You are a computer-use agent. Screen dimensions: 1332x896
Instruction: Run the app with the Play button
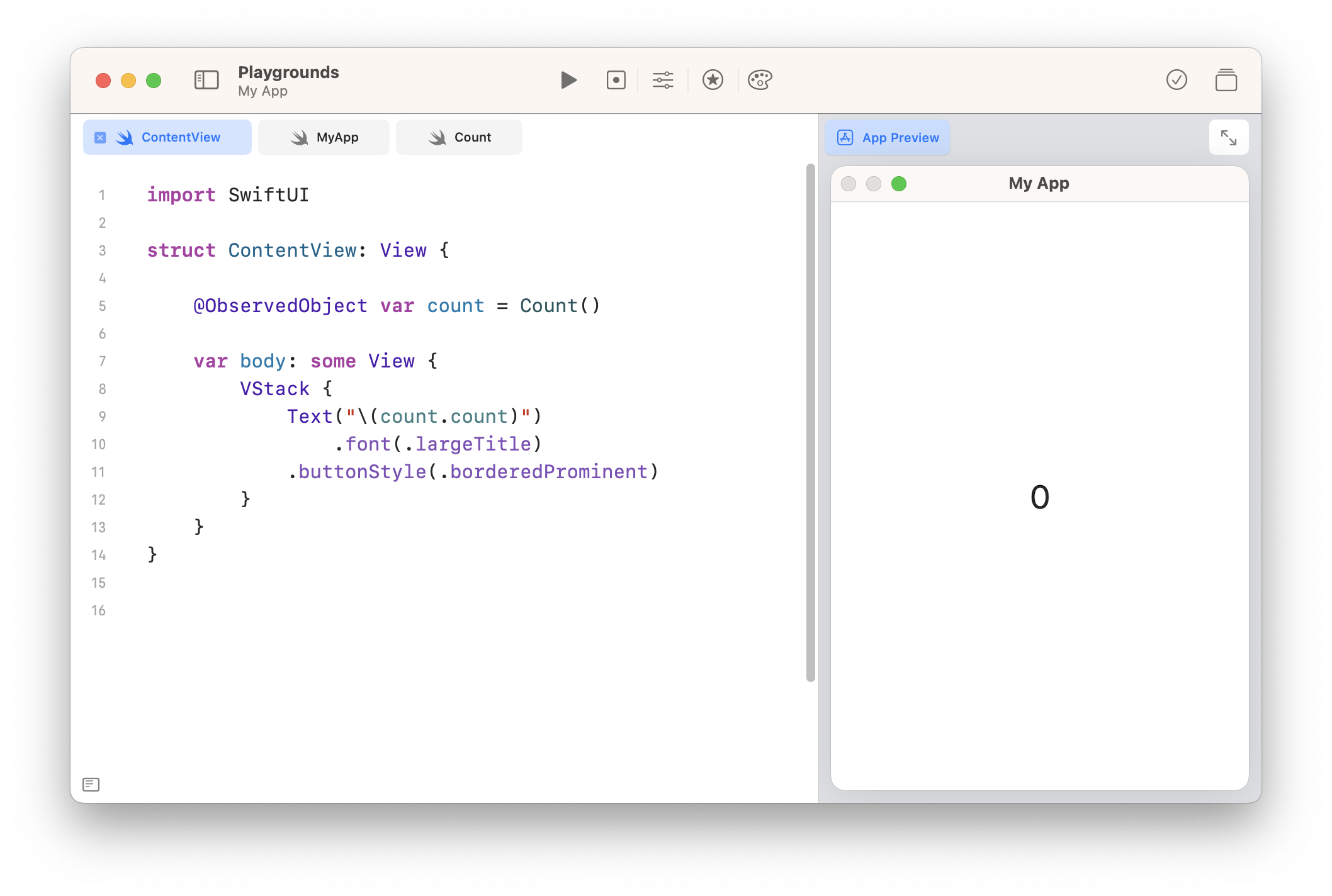568,80
